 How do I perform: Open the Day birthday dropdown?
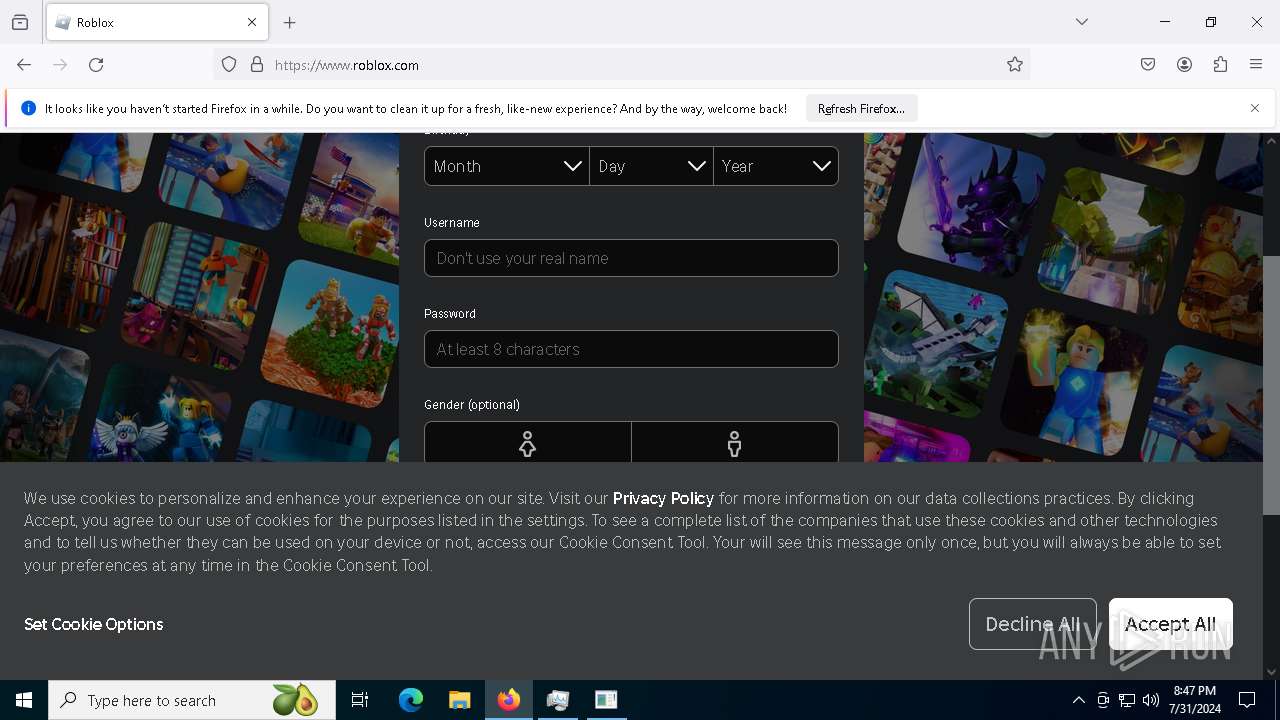[x=651, y=166]
